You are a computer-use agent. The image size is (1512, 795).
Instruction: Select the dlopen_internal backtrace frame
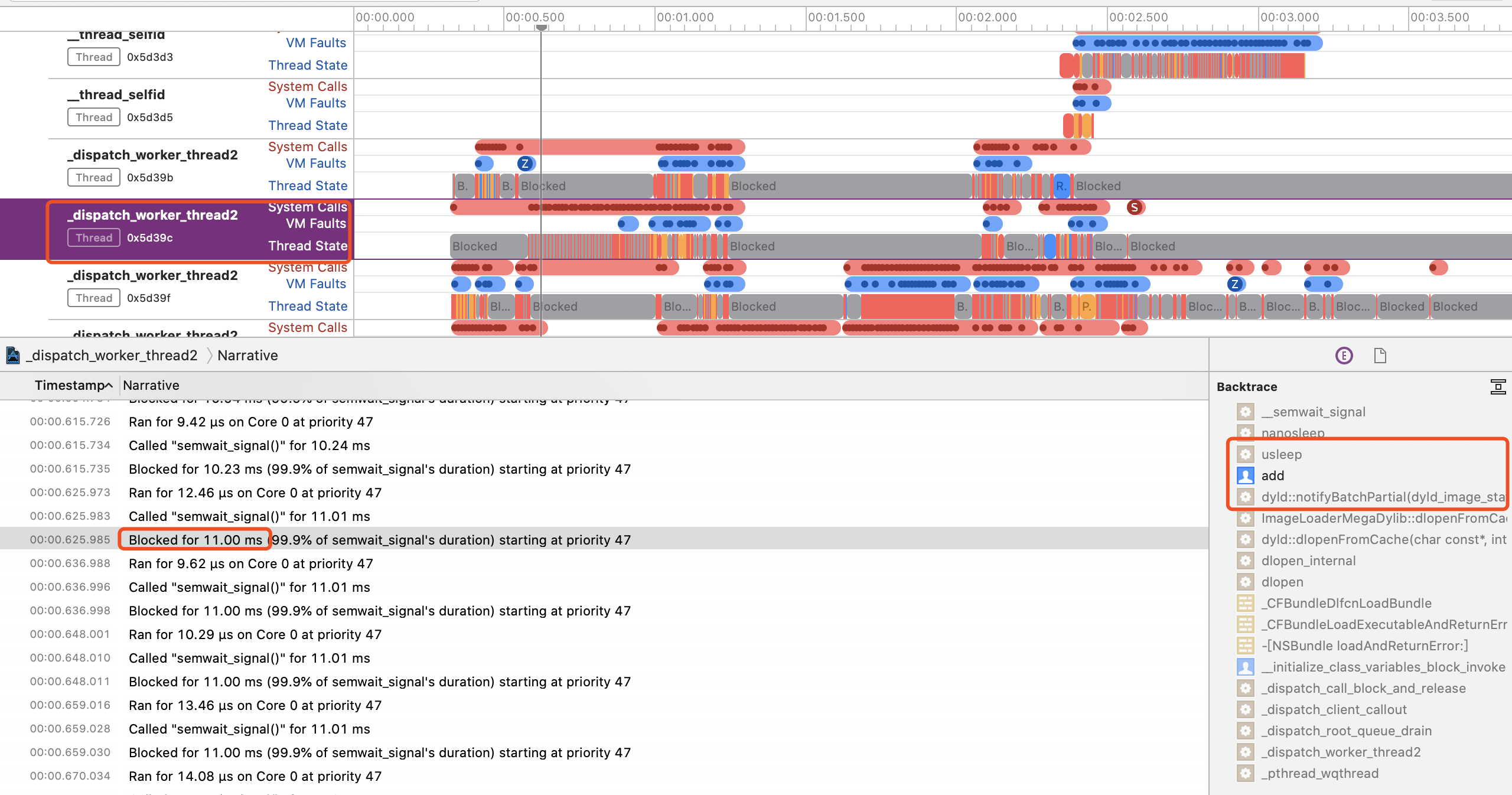coord(1308,561)
